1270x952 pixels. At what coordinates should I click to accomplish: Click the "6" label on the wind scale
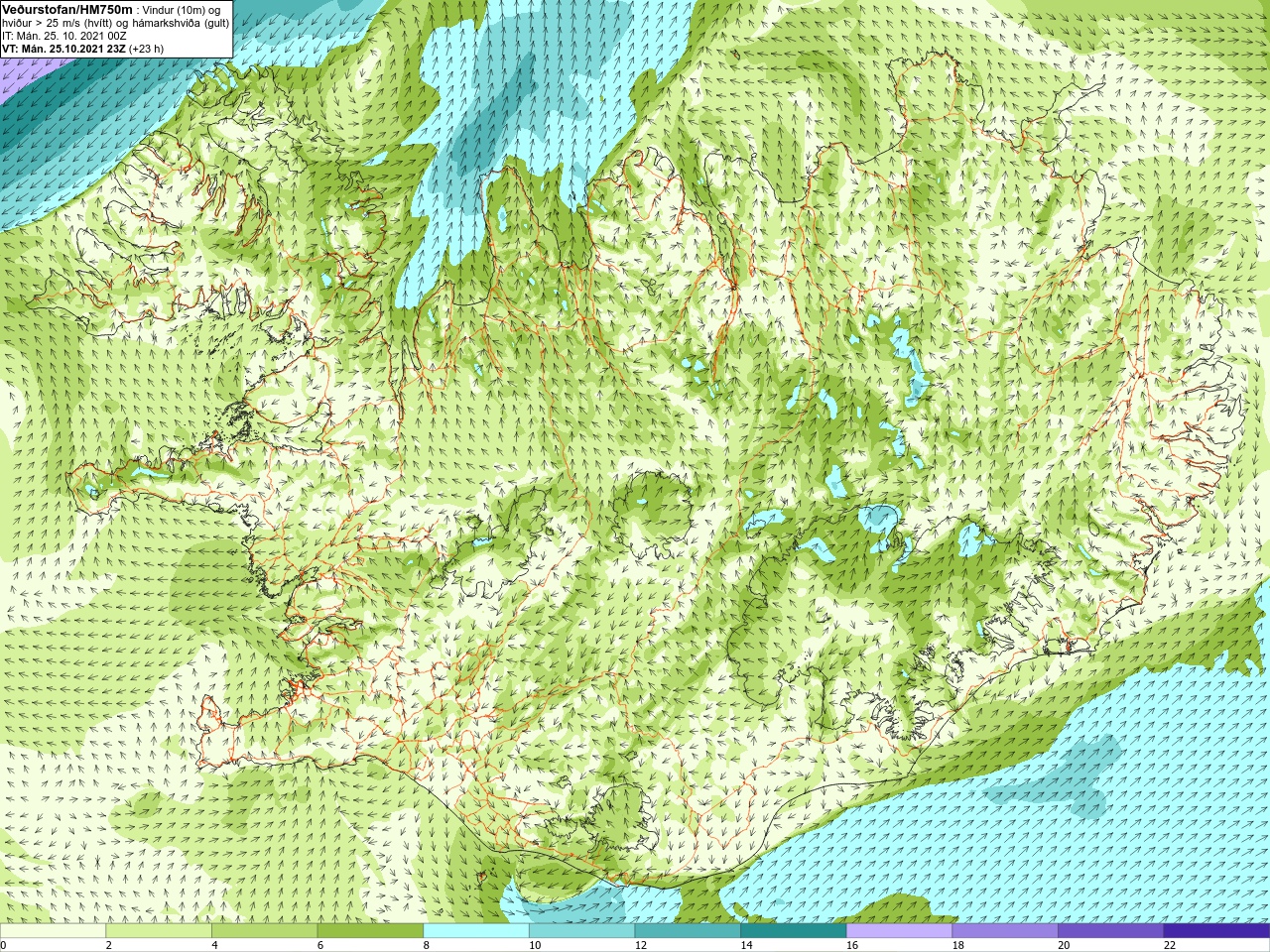[320, 945]
